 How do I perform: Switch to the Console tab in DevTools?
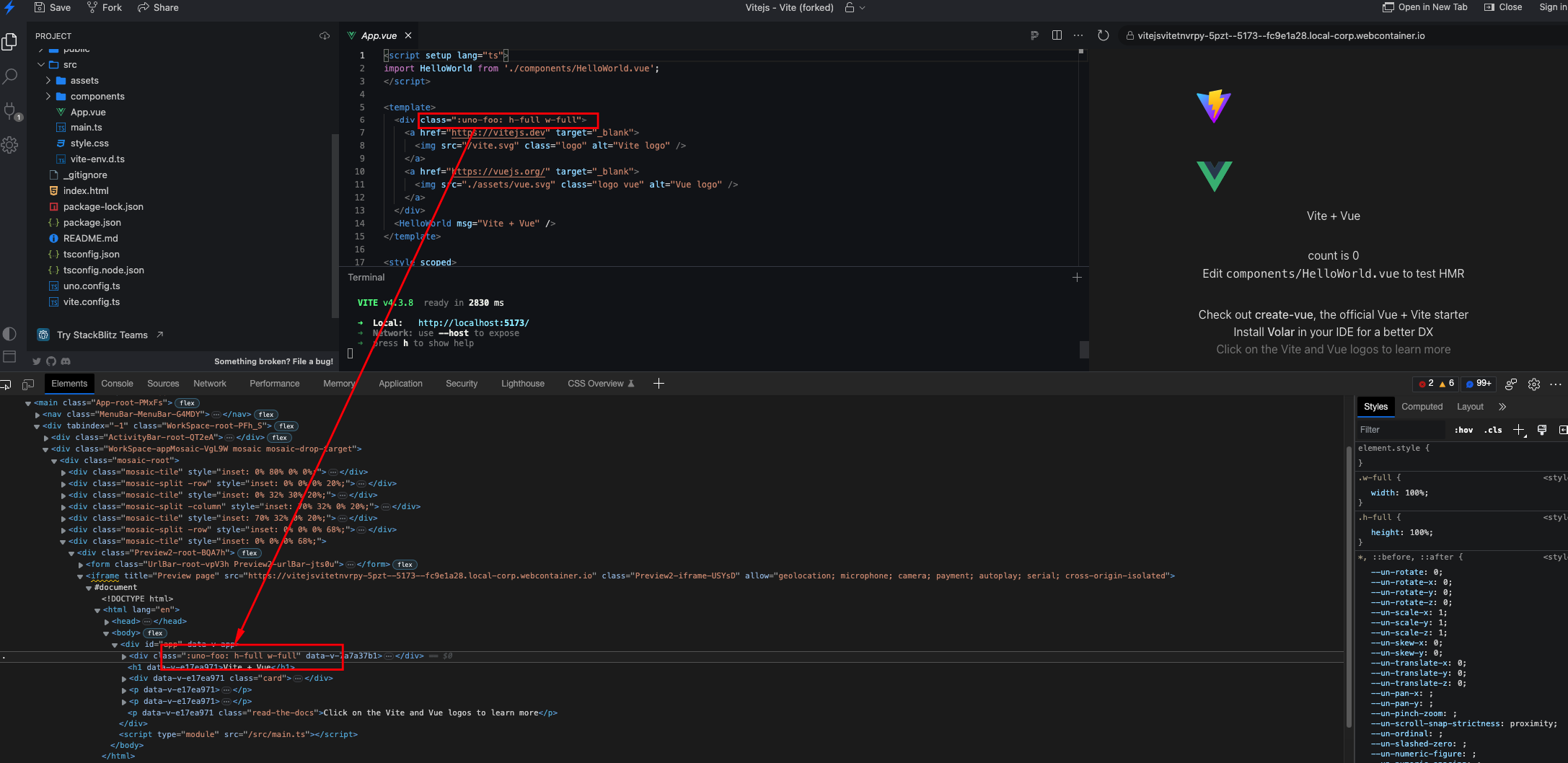click(117, 383)
